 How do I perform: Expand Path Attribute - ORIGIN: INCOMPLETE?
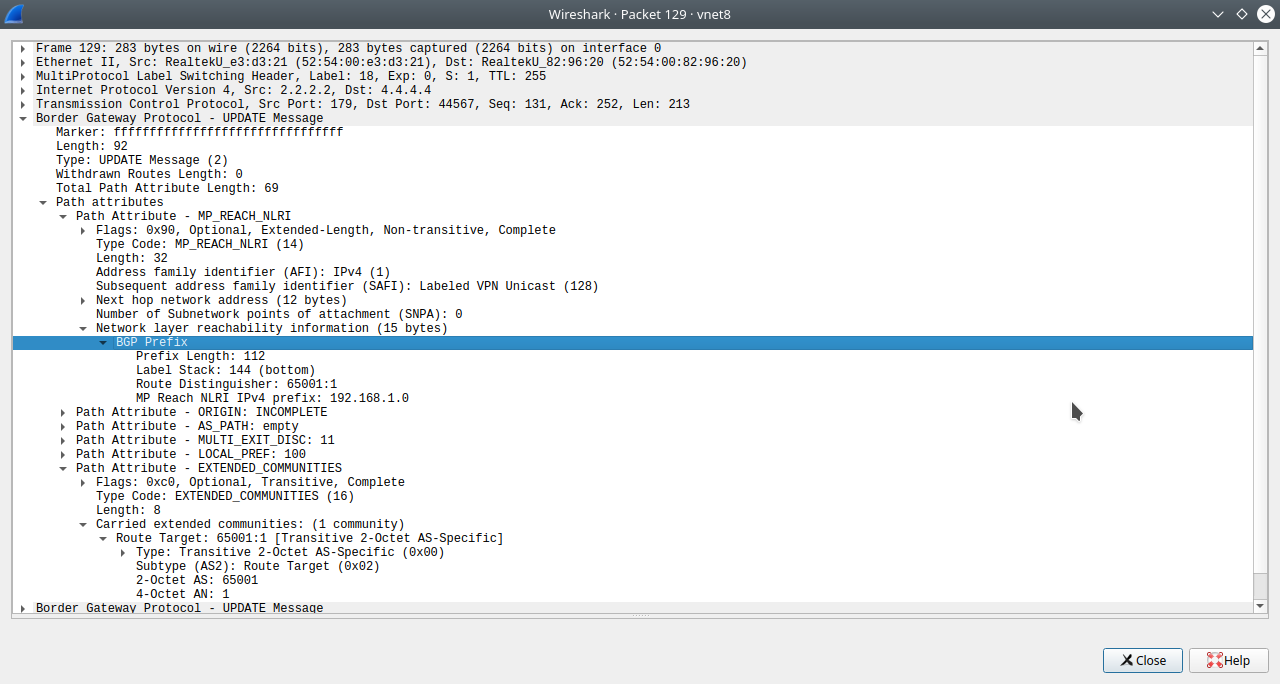tap(62, 412)
